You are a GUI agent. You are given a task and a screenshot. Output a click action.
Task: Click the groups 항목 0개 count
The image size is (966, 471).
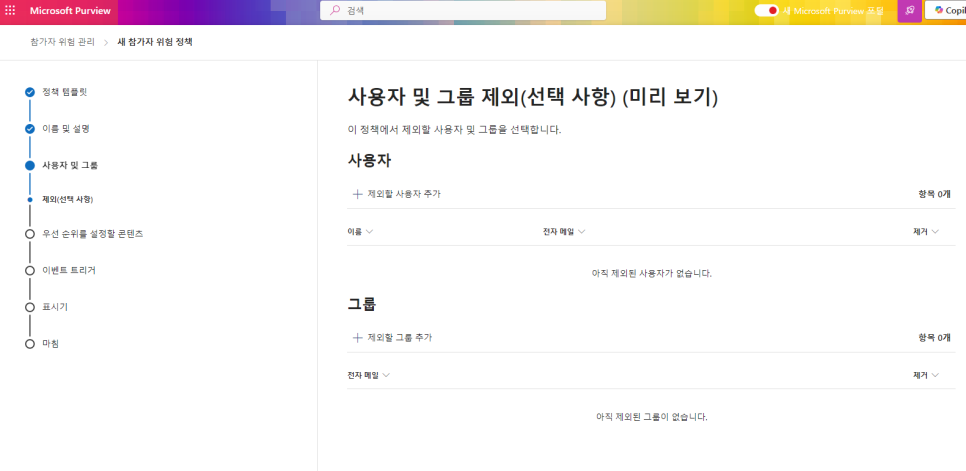point(934,337)
